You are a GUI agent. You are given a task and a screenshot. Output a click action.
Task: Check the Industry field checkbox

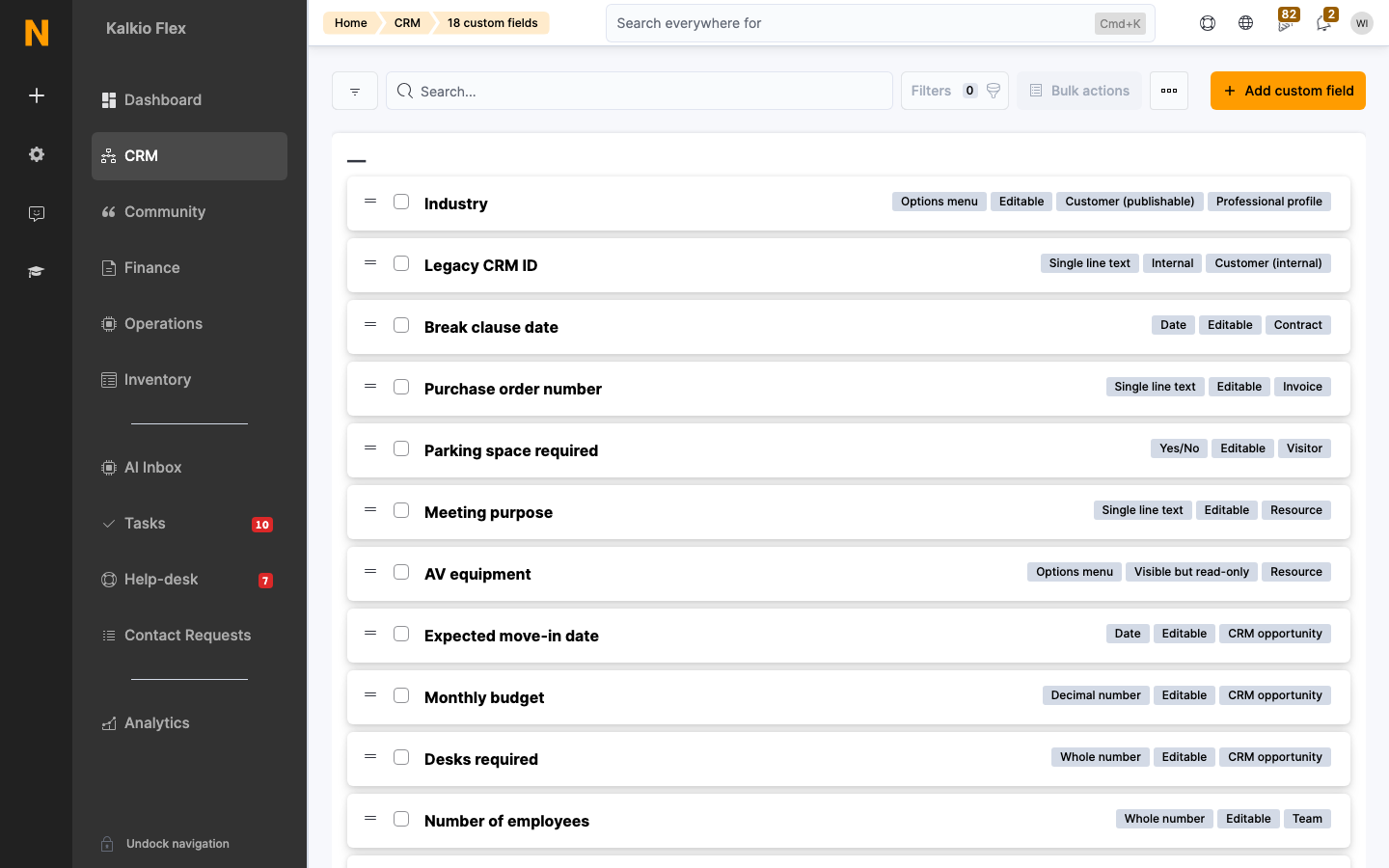(x=401, y=202)
